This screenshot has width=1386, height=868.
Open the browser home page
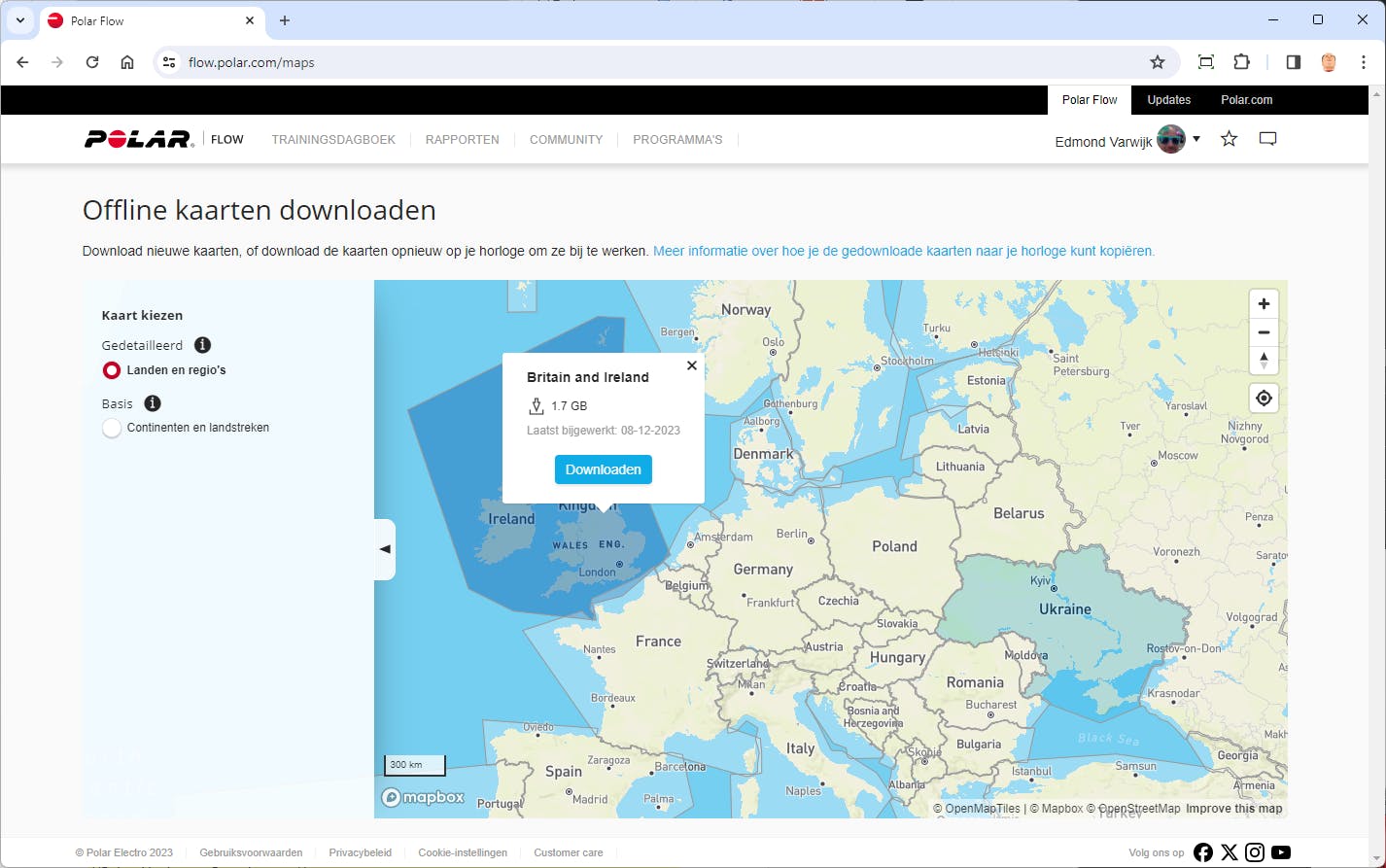tap(127, 62)
